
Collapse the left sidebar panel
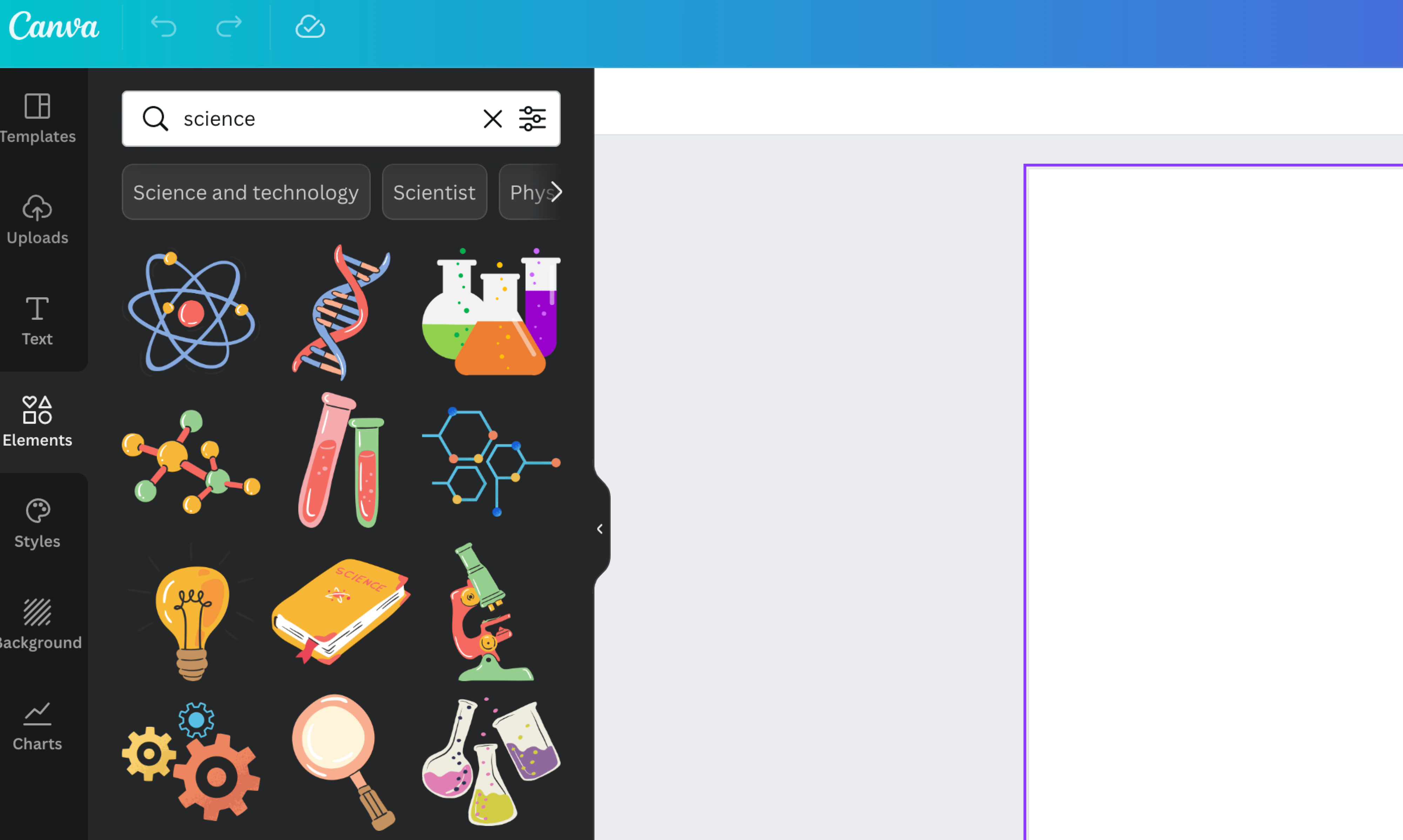pyautogui.click(x=600, y=528)
